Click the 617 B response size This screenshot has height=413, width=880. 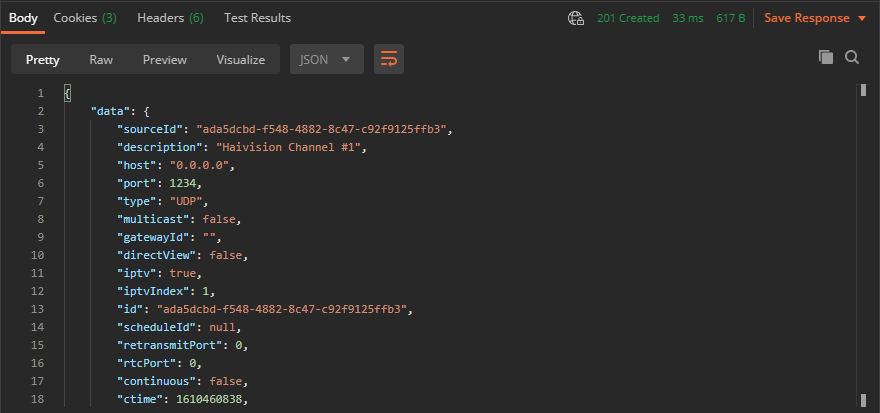(x=732, y=18)
